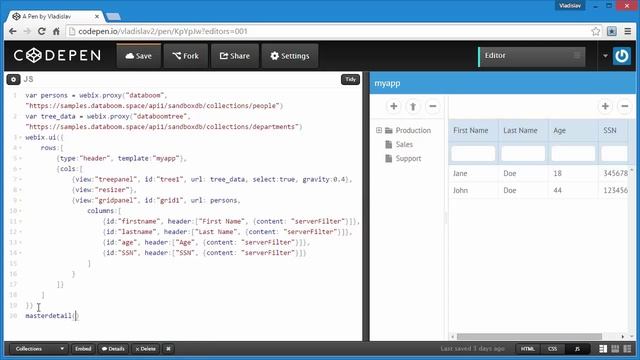Reload the page
The width and height of the screenshot is (640, 360).
(x=42, y=31)
